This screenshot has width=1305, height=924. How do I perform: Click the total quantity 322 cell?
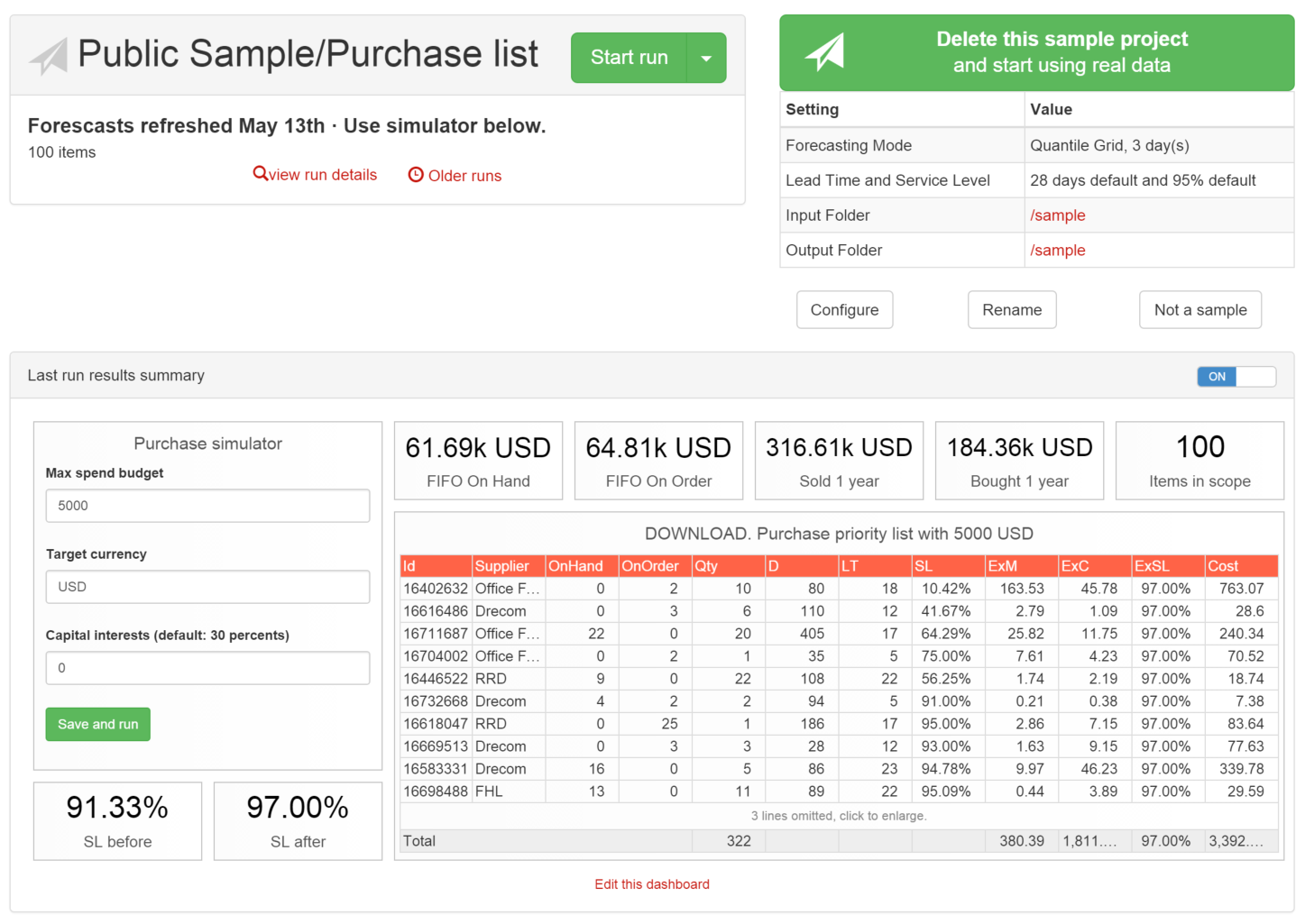click(729, 841)
